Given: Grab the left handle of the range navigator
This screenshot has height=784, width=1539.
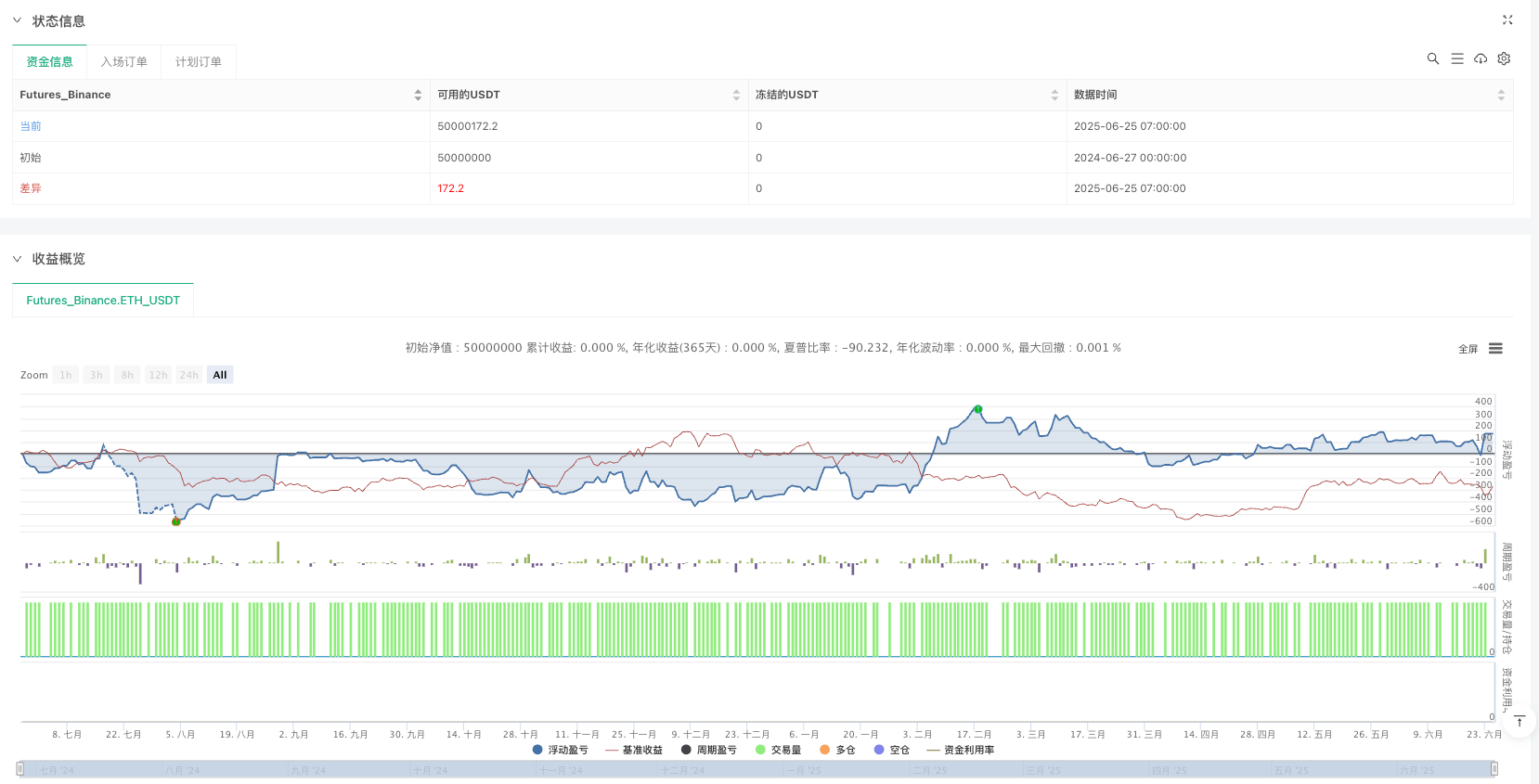Looking at the screenshot, I should click(19, 768).
